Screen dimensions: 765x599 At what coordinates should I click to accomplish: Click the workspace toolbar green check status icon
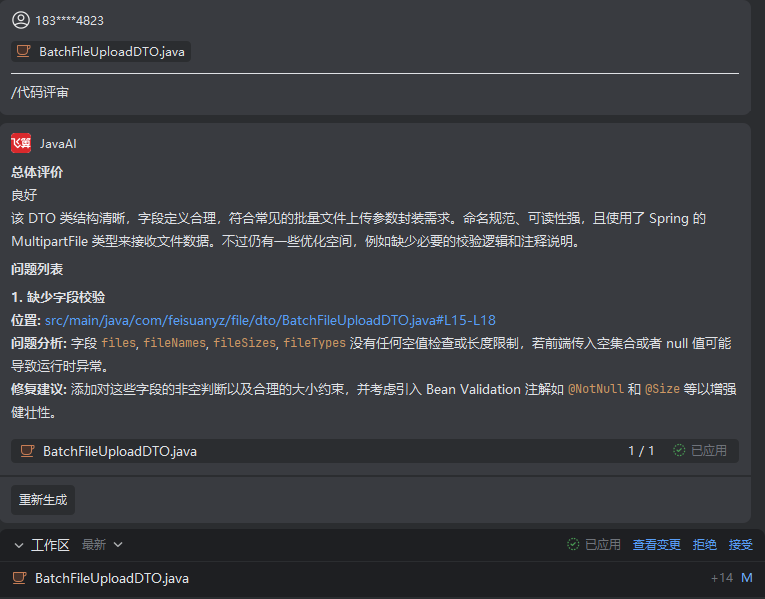point(573,545)
